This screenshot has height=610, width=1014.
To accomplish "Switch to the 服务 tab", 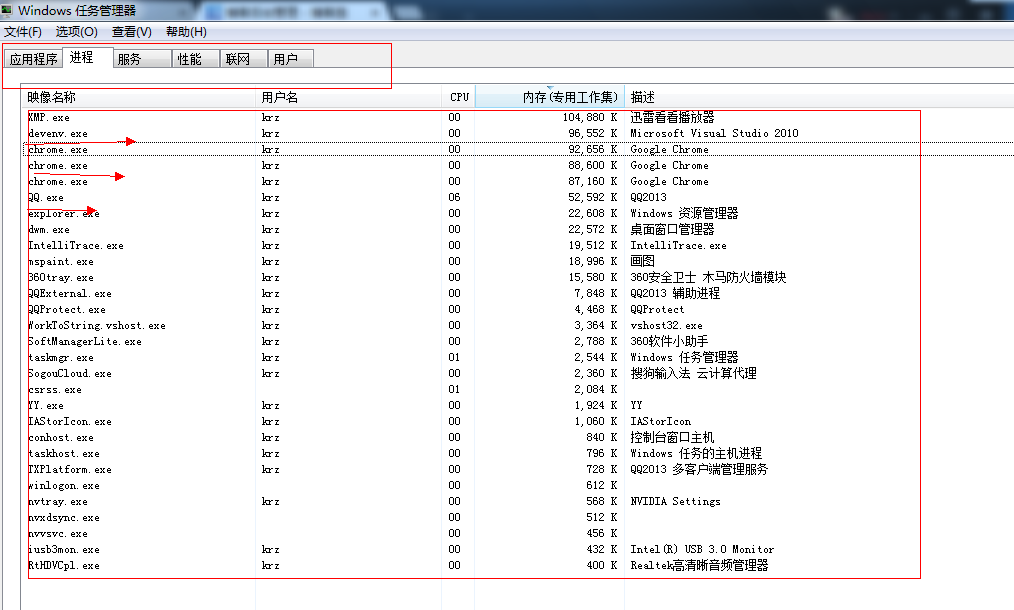I will pyautogui.click(x=142, y=59).
